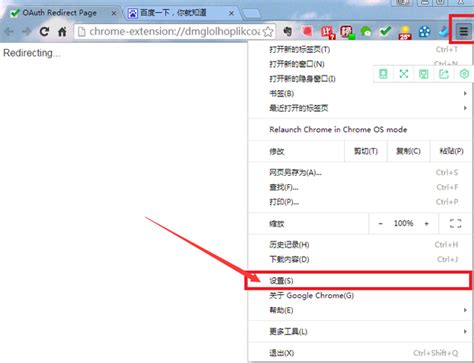Click the red square extension icon
The width and height of the screenshot is (474, 363).
click(307, 31)
